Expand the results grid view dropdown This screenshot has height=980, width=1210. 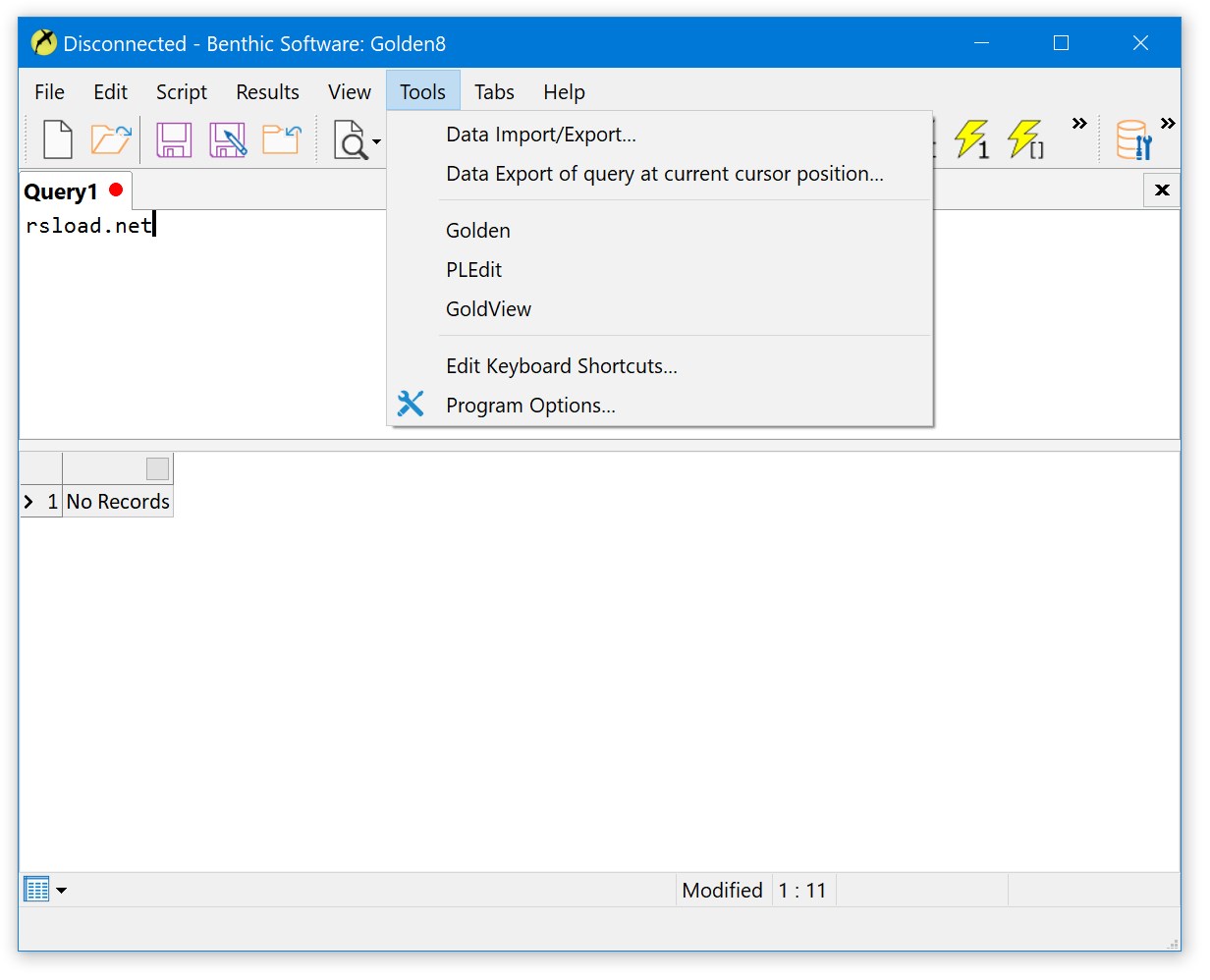(x=61, y=891)
